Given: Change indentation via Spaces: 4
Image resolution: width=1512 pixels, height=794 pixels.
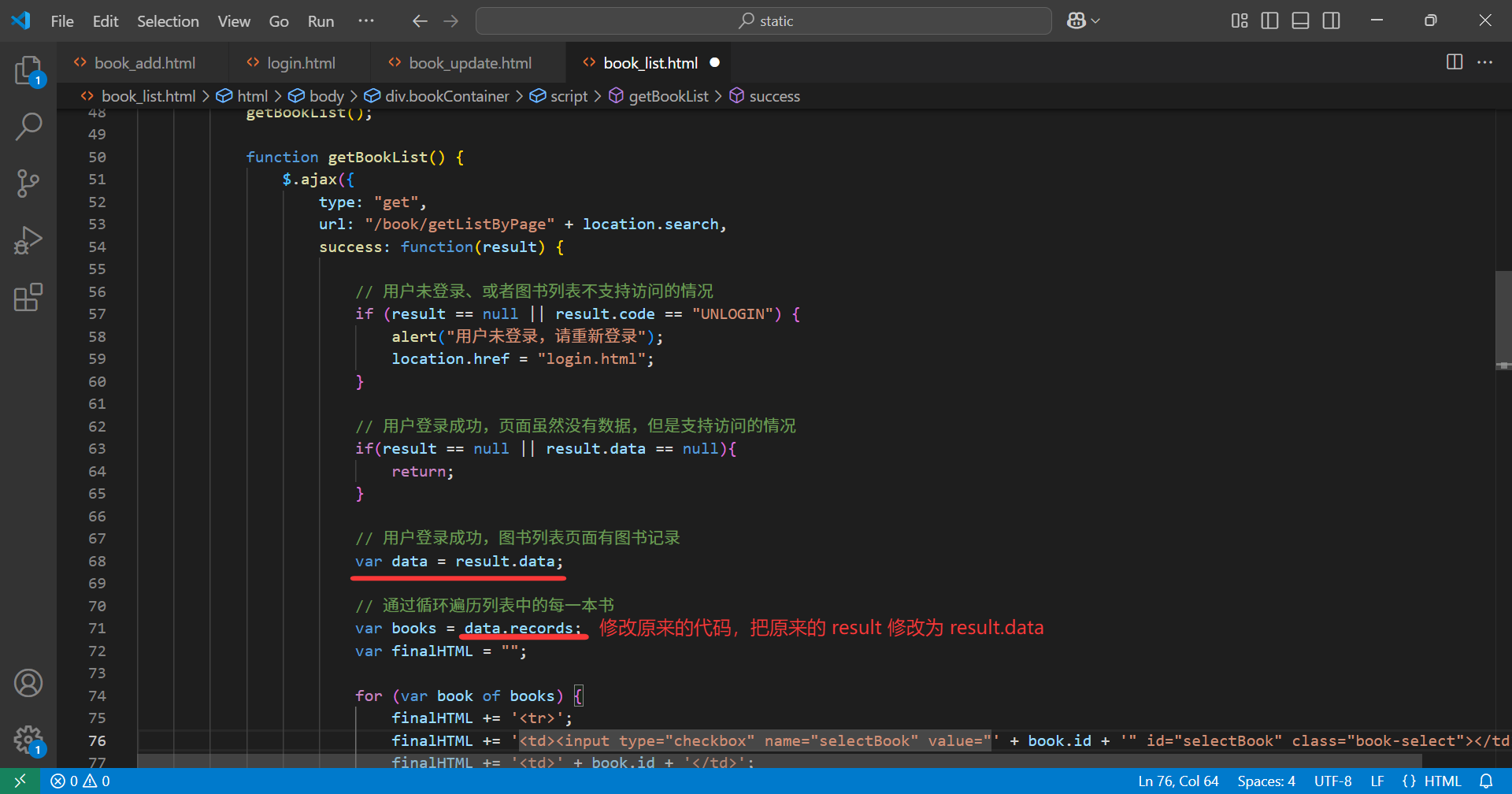Looking at the screenshot, I should [1266, 781].
